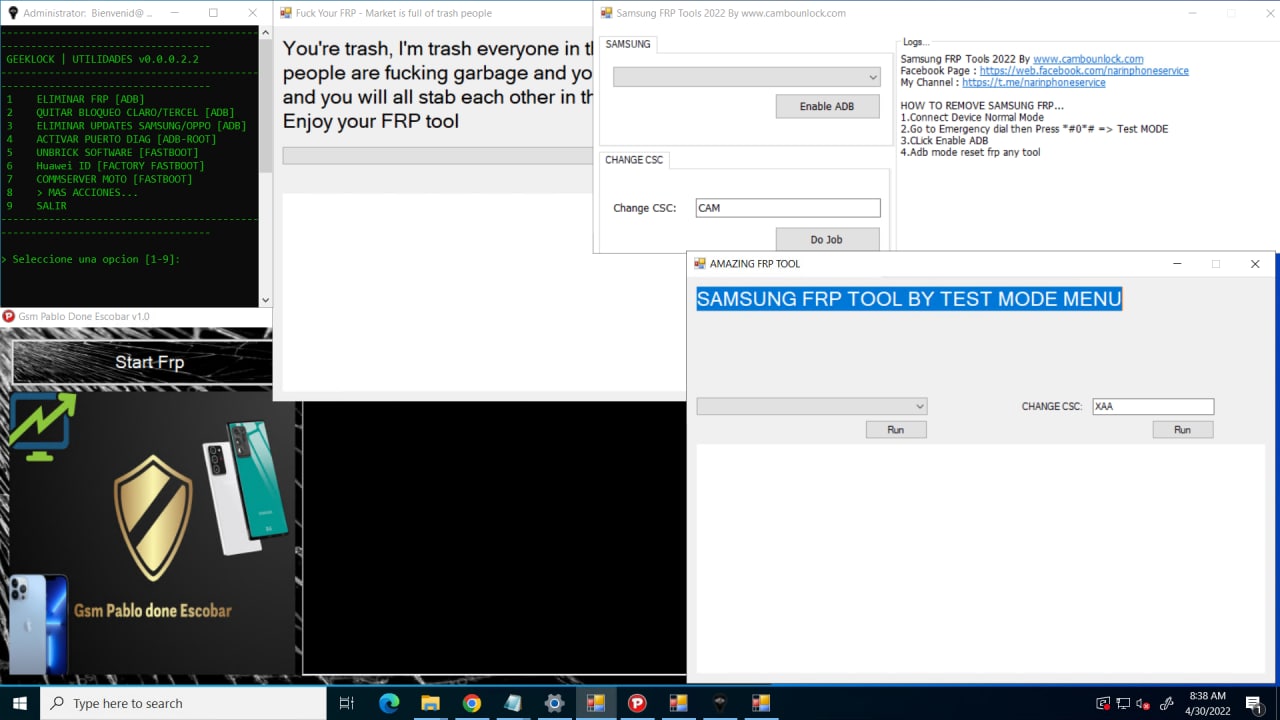Screen dimensions: 1280x720
Task: Click the AMAZING FRP TOOL title bar icon
Action: (700, 264)
